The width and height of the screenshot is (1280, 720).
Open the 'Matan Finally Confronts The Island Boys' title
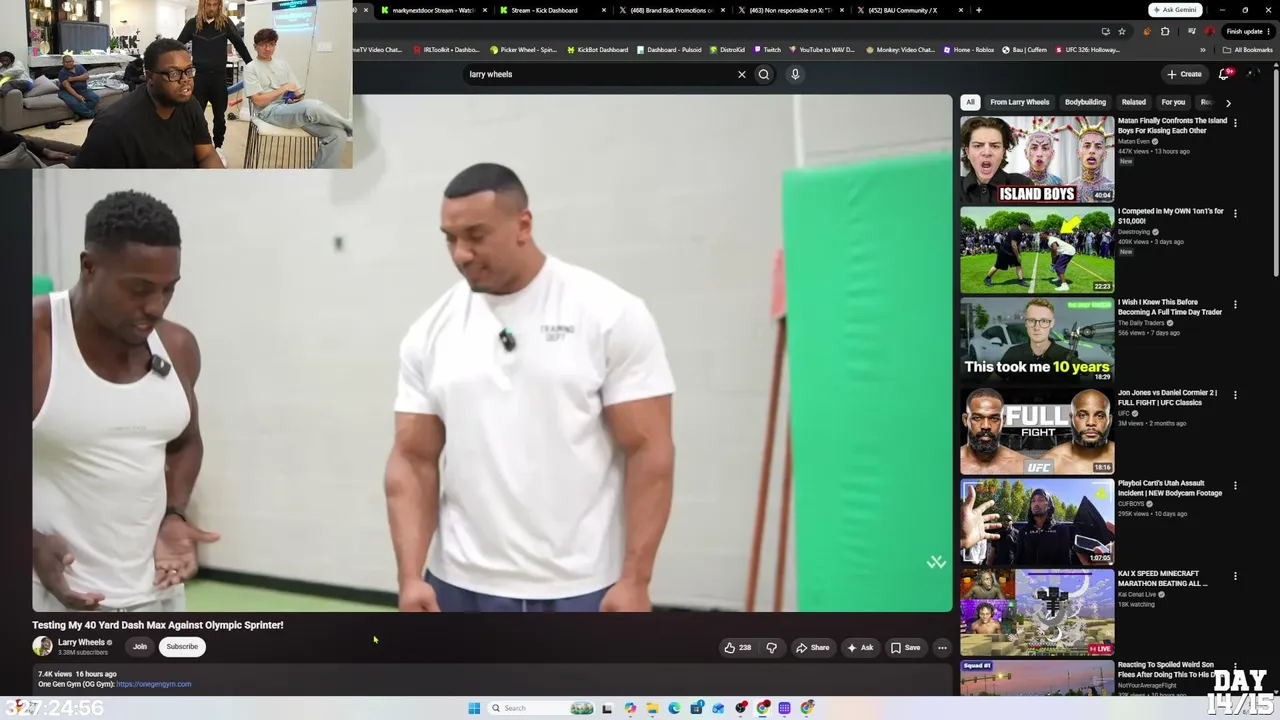[1171, 125]
